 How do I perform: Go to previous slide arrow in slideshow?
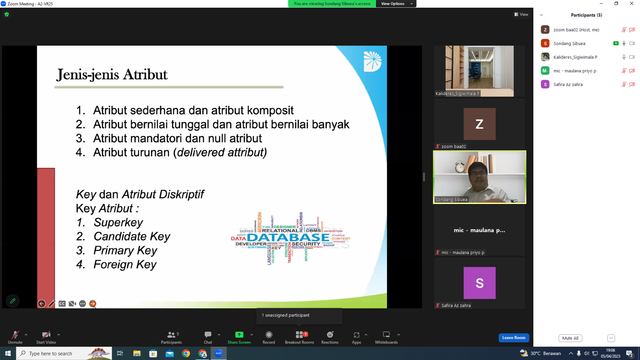point(41,303)
